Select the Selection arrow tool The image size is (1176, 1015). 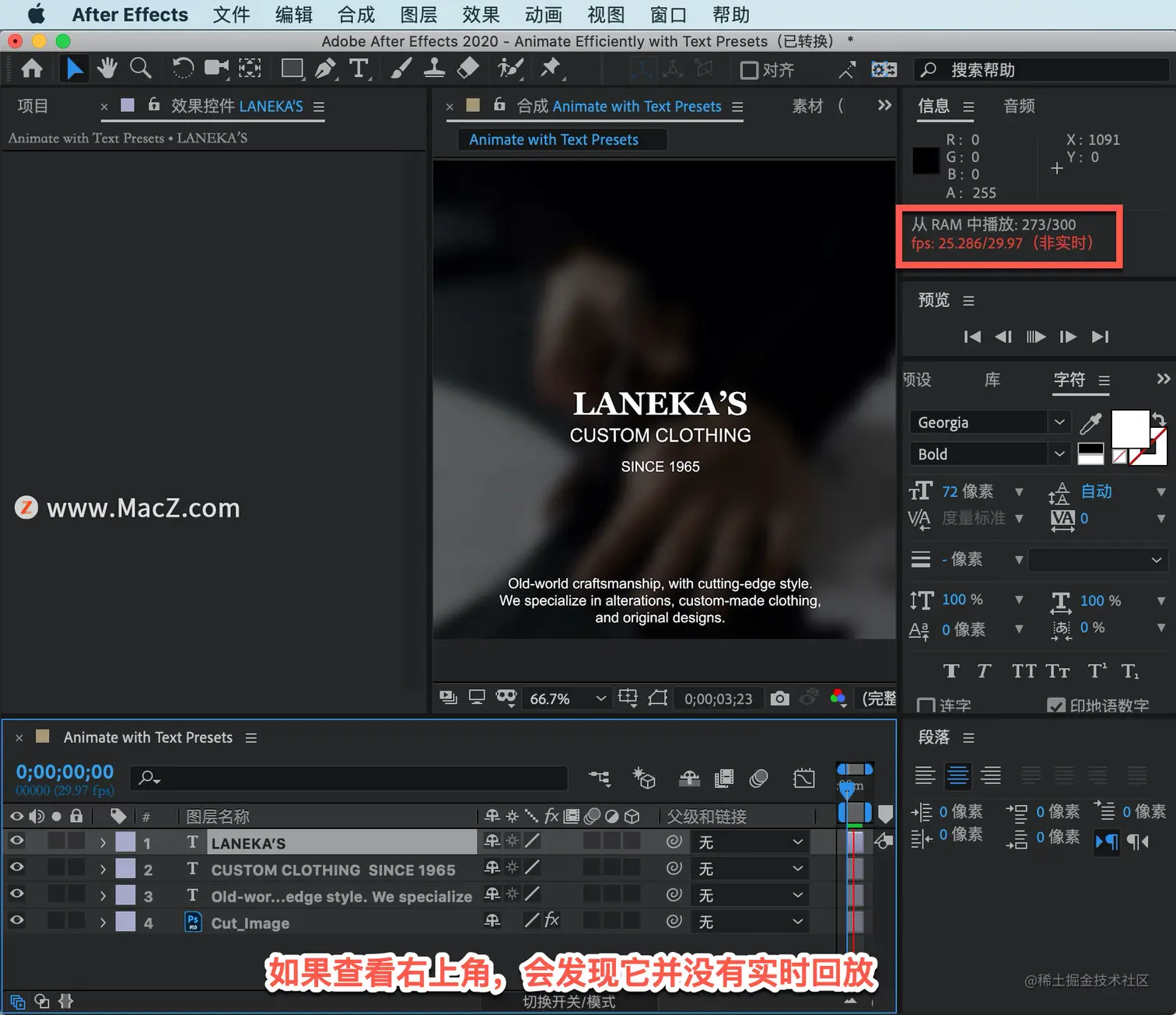[x=74, y=69]
